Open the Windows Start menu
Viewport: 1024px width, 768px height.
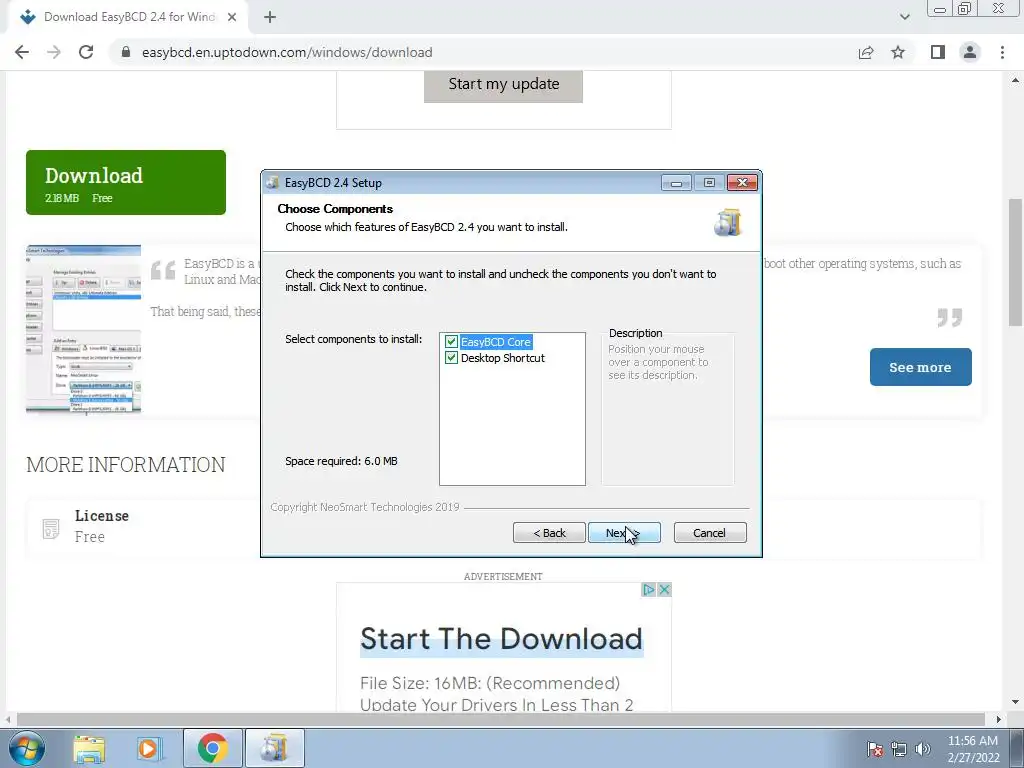click(27, 749)
